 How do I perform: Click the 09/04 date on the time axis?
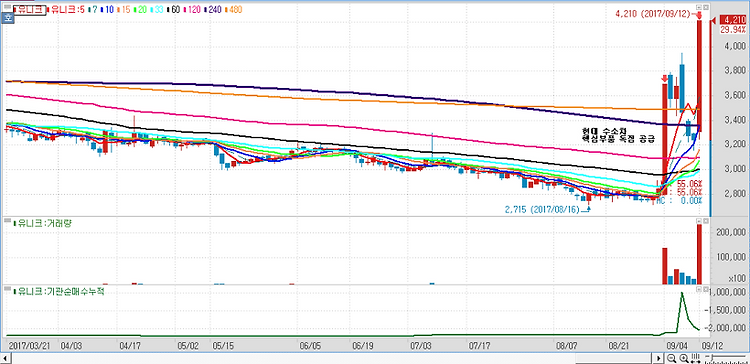[x=678, y=345]
